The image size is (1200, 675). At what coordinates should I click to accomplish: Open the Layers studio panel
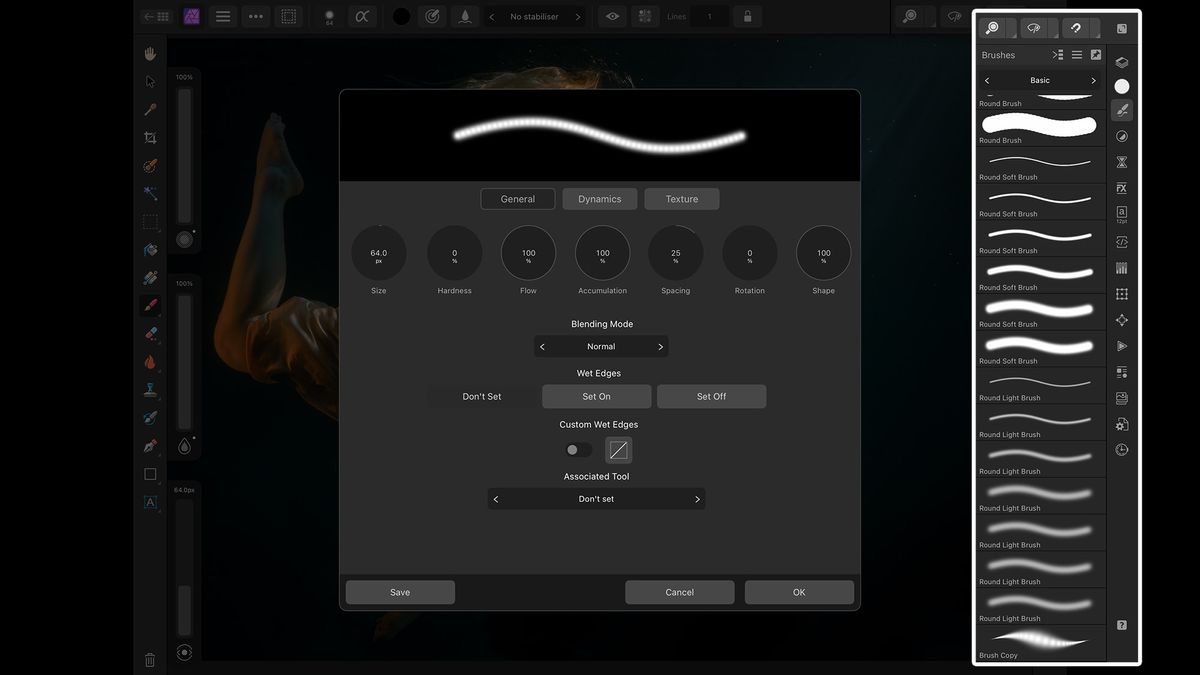(1122, 61)
